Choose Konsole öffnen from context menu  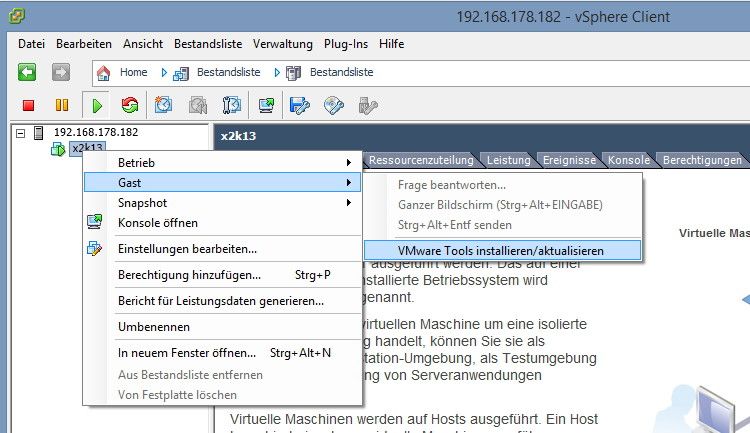(x=222, y=223)
